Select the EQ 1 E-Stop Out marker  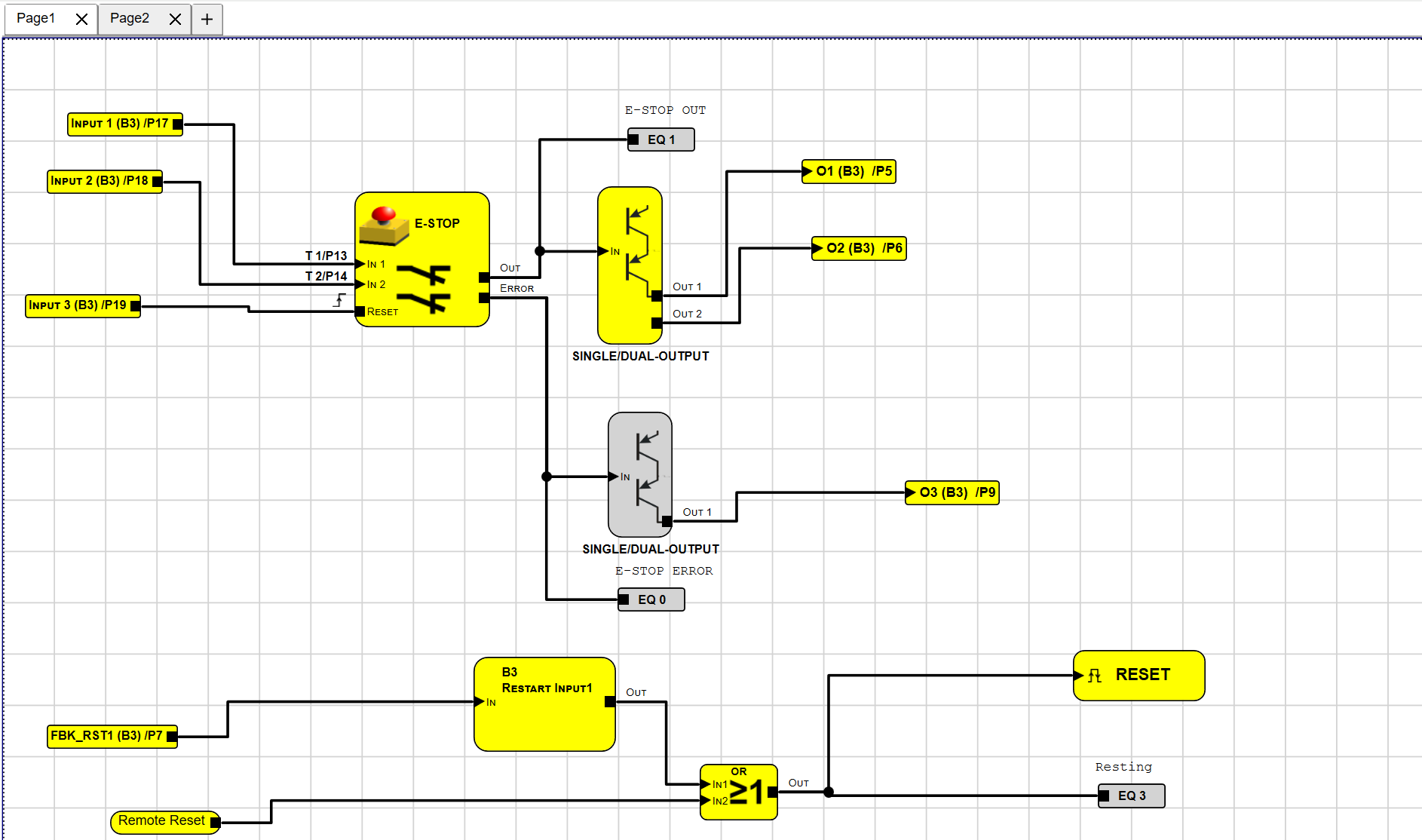661,139
